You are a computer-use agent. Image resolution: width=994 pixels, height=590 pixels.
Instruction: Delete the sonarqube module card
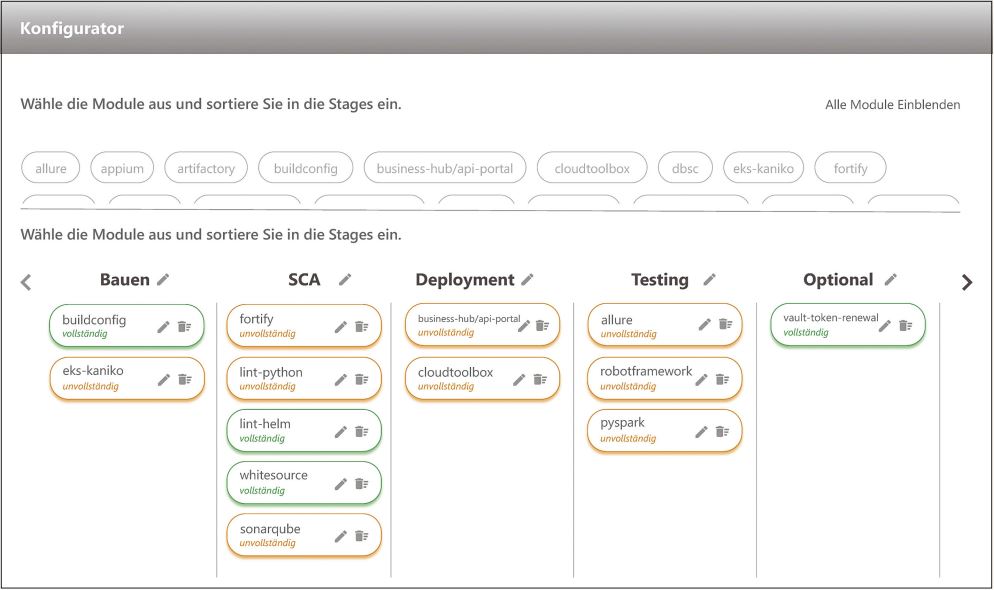coord(362,536)
